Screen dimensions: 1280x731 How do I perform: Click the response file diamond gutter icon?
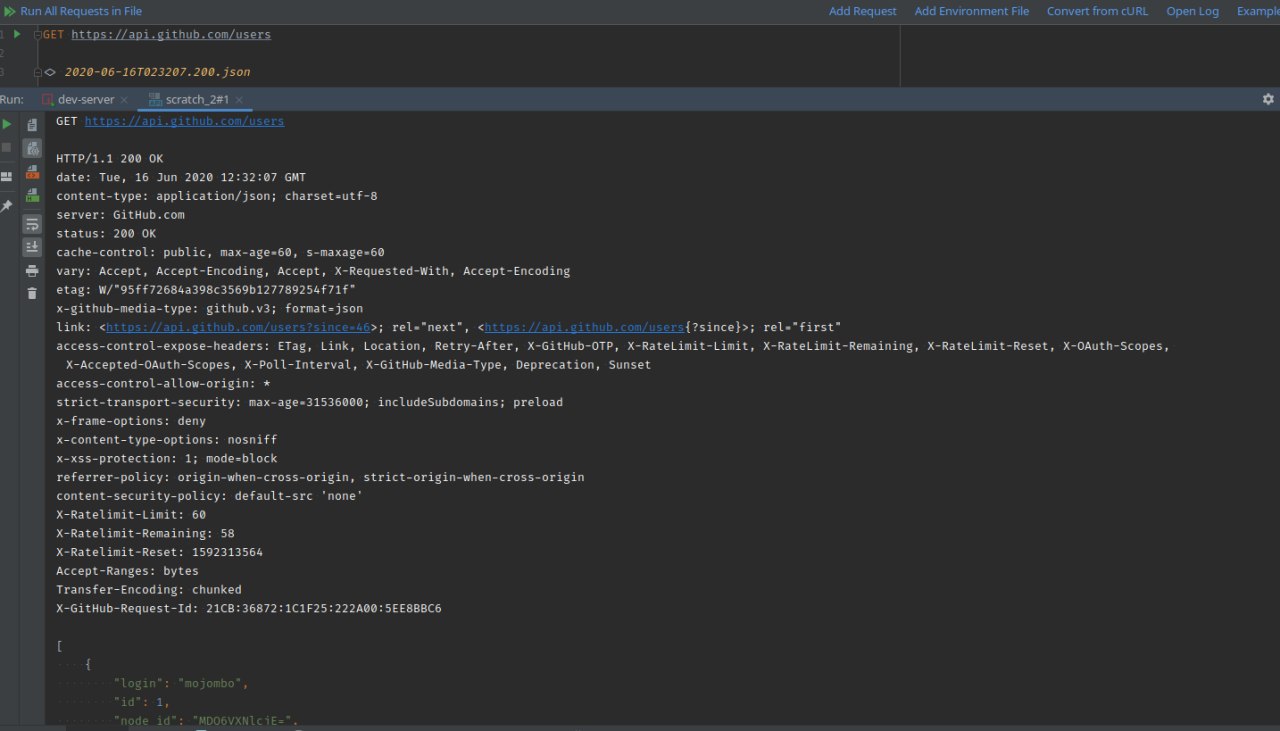(x=50, y=72)
